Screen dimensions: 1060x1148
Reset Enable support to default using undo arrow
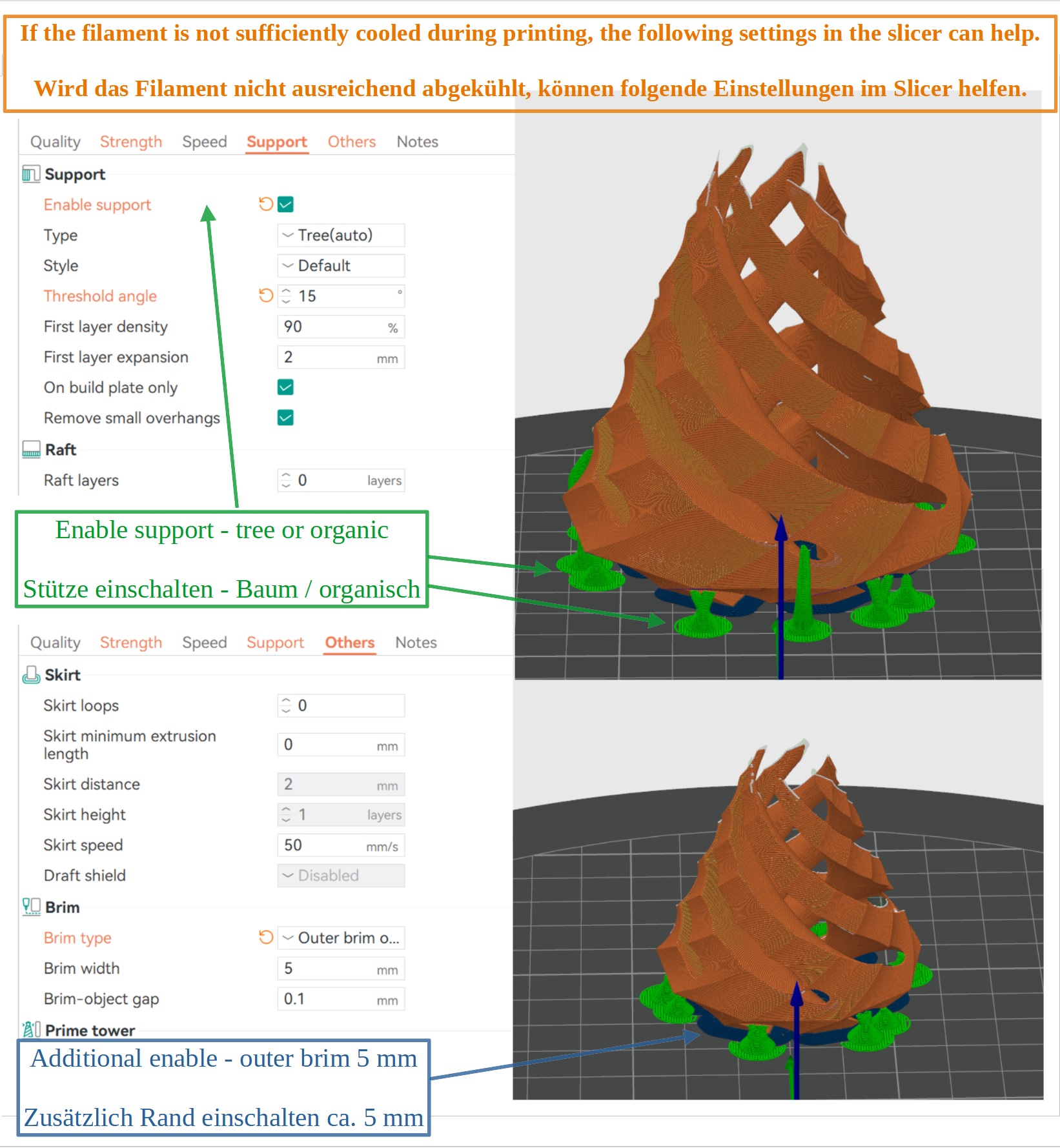point(265,204)
